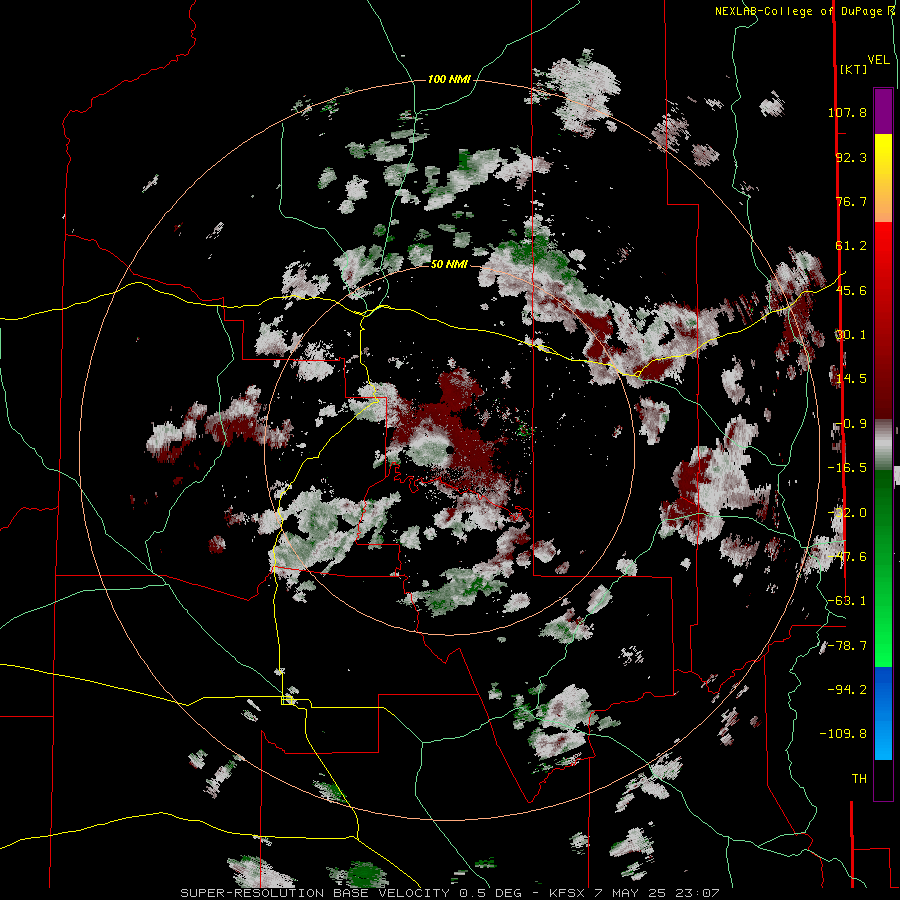Click the TH label on the legend
900x900 pixels.
pos(859,779)
